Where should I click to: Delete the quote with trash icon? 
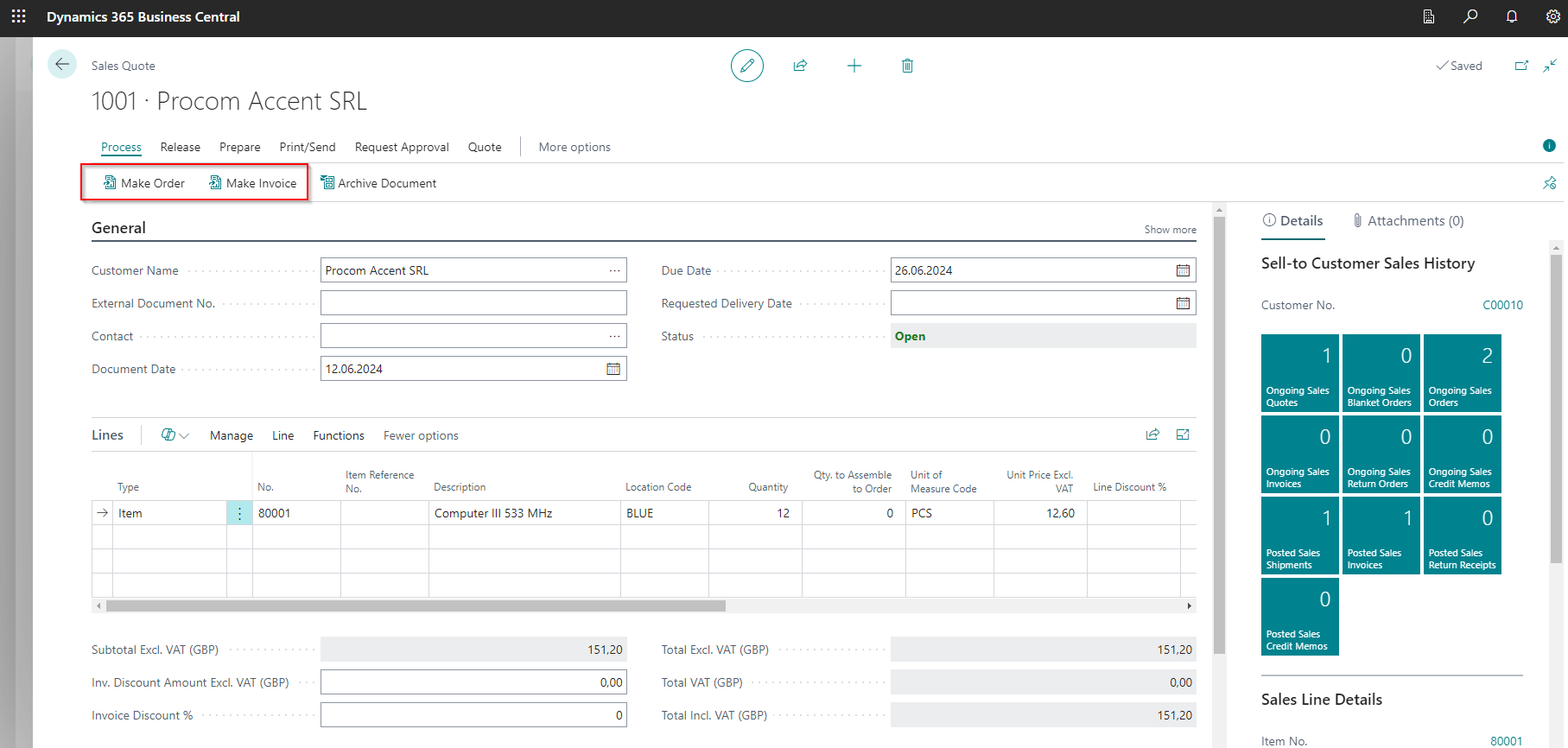coord(907,66)
